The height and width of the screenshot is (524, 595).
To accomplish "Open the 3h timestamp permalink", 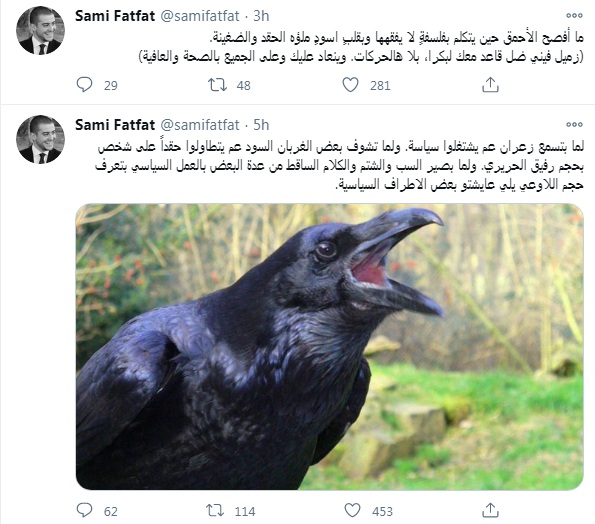I will pos(261,16).
